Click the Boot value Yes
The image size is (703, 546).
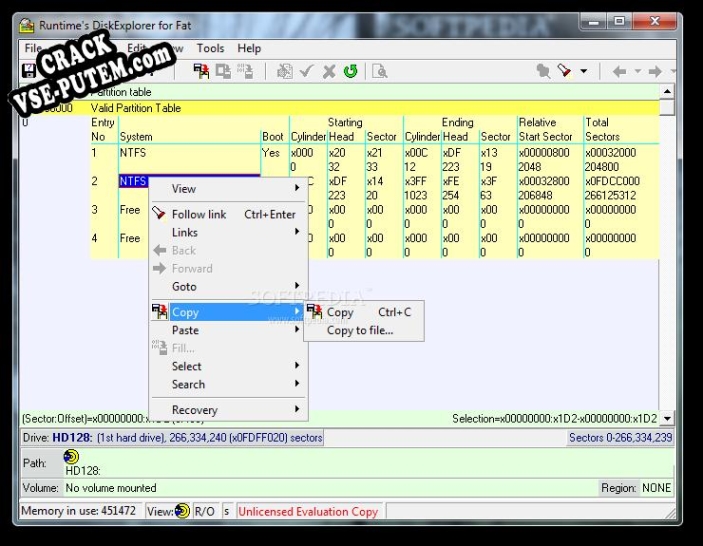point(271,152)
